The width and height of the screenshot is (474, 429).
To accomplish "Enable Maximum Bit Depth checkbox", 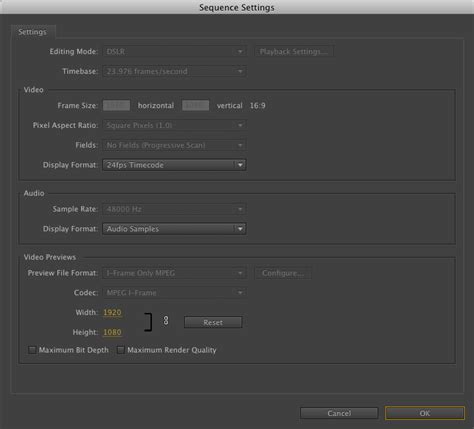I will (32, 350).
